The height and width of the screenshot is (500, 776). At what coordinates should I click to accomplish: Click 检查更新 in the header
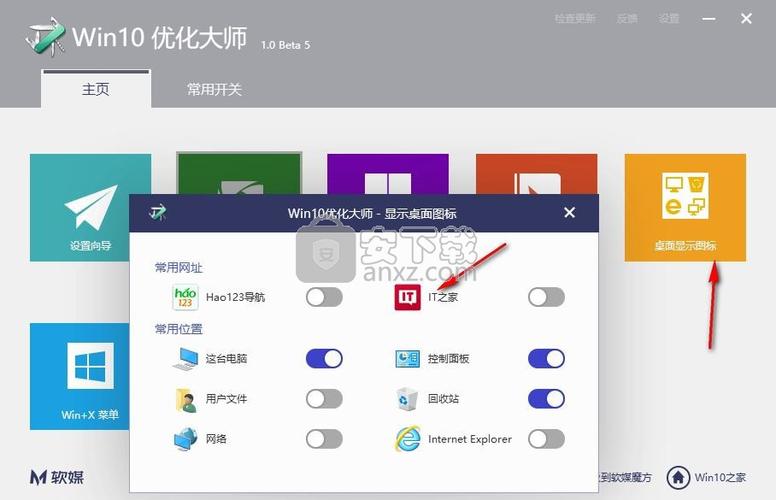[x=575, y=19]
